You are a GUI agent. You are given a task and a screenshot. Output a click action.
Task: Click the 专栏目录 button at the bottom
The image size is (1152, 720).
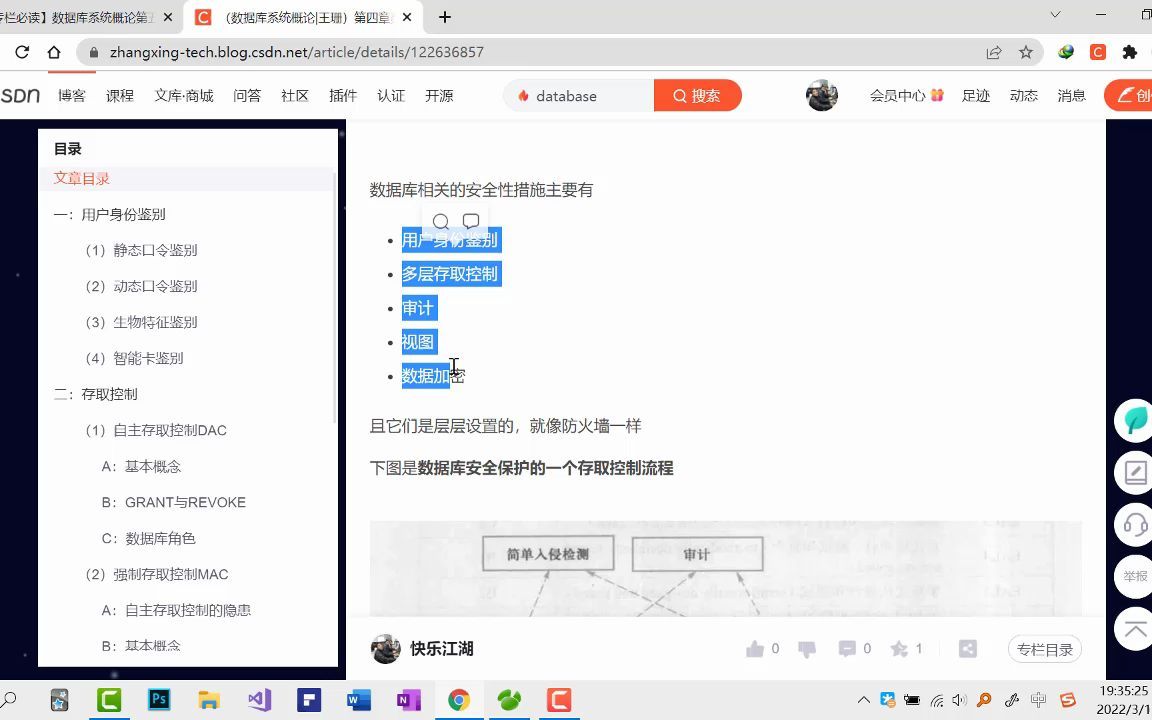click(1044, 648)
